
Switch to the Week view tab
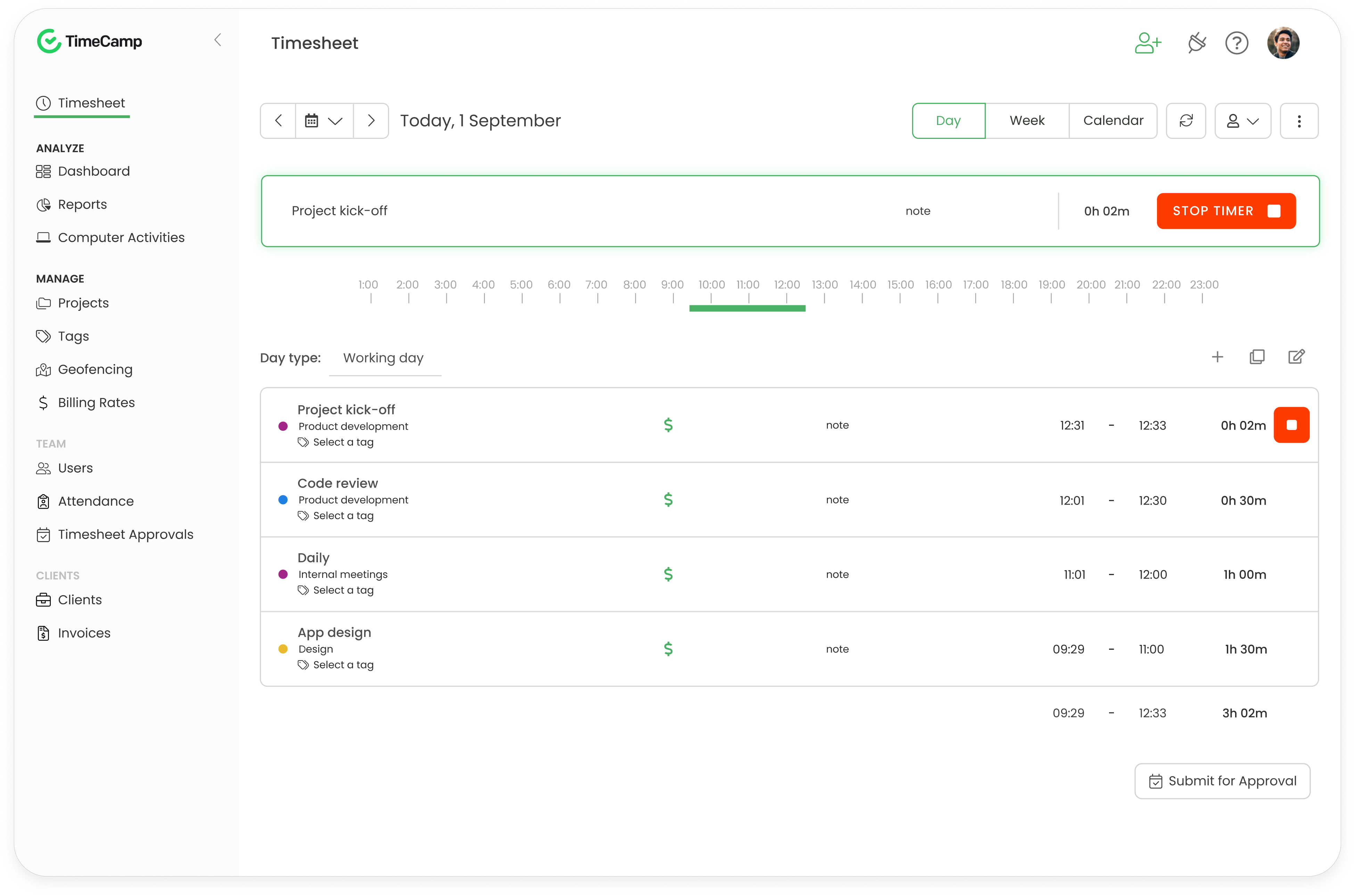(1027, 121)
